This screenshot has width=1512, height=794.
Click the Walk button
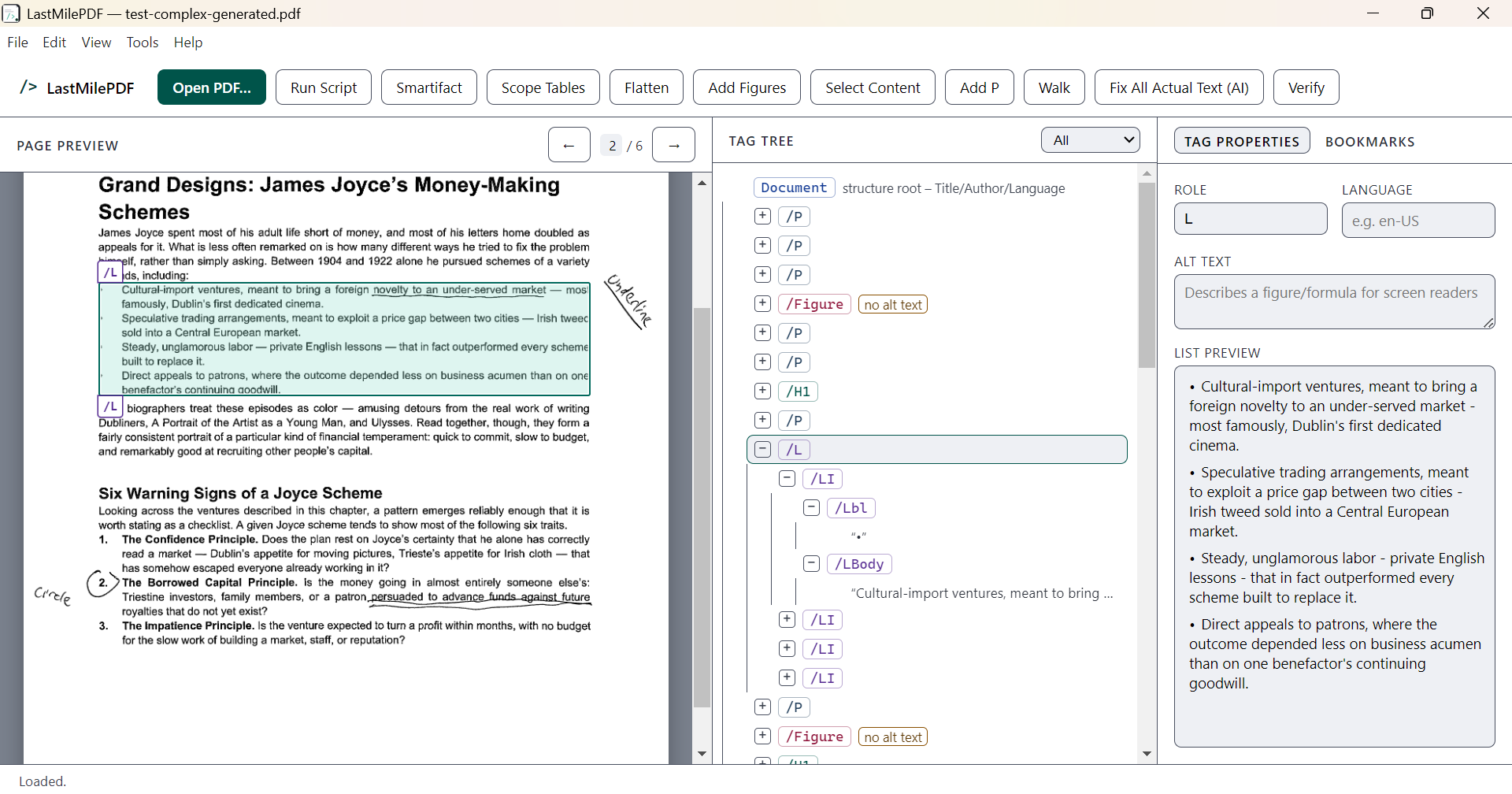tap(1054, 87)
